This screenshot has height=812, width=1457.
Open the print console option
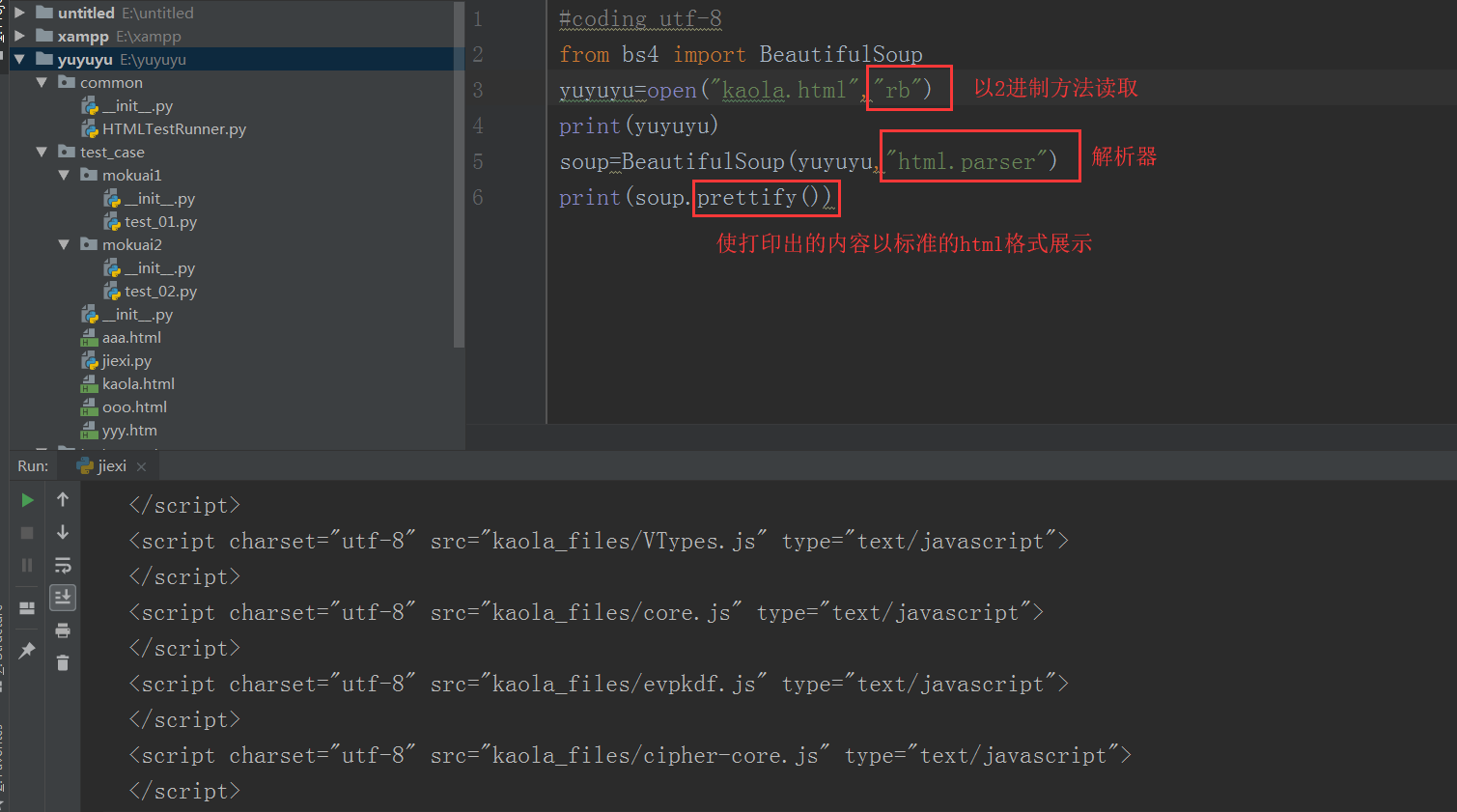(x=63, y=630)
